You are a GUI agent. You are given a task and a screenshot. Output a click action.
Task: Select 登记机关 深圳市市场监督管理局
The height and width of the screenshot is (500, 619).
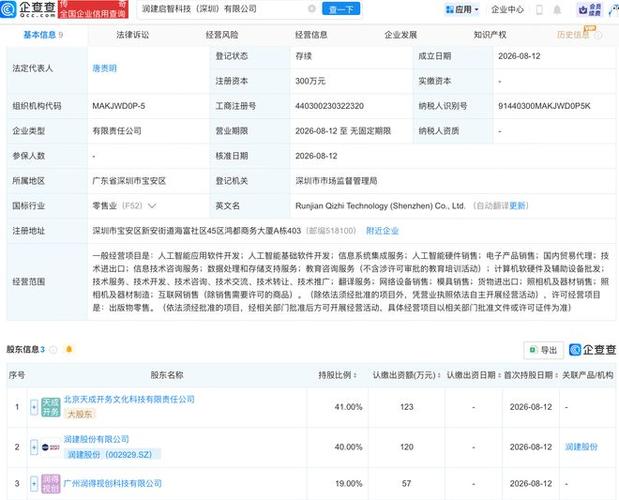[x=336, y=181]
